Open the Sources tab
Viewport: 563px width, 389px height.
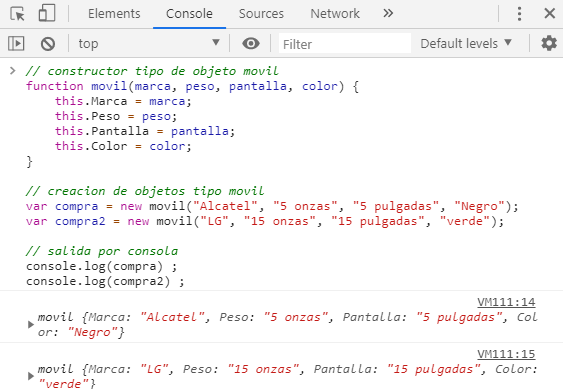pyautogui.click(x=261, y=14)
